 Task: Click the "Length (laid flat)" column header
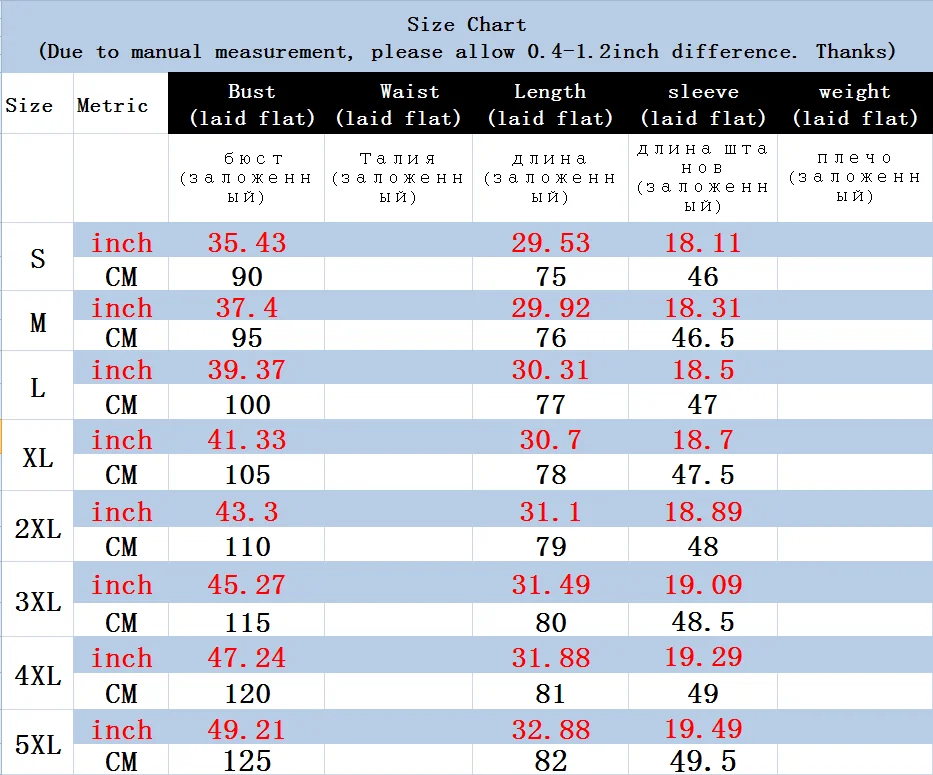click(550, 104)
